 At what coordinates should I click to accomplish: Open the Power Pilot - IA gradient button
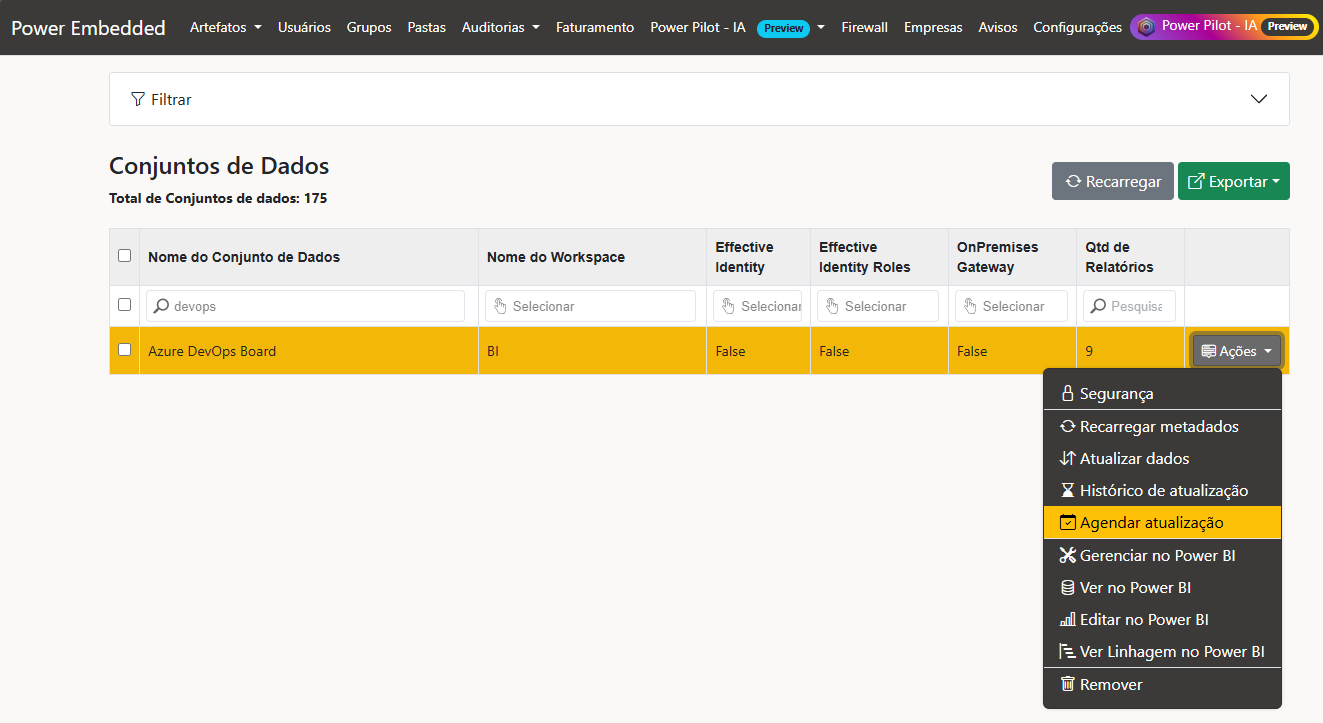1222,27
